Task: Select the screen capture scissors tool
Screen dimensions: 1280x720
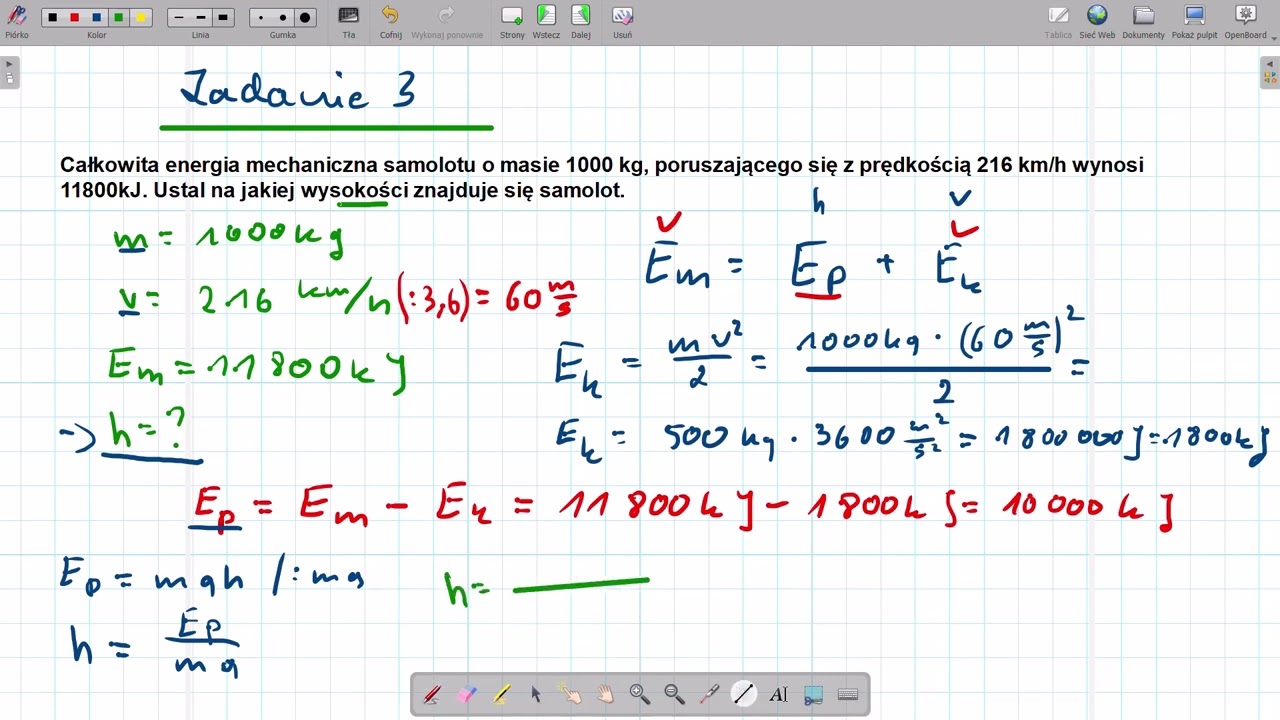Action: click(x=813, y=694)
